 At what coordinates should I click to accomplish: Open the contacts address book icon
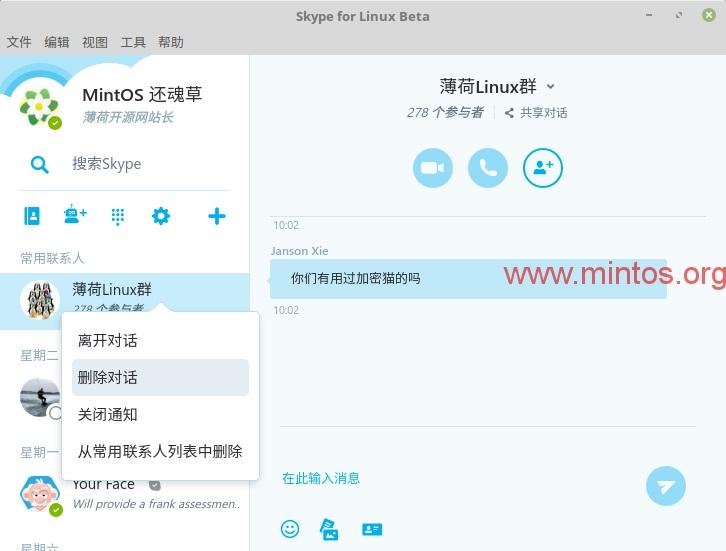click(x=32, y=216)
